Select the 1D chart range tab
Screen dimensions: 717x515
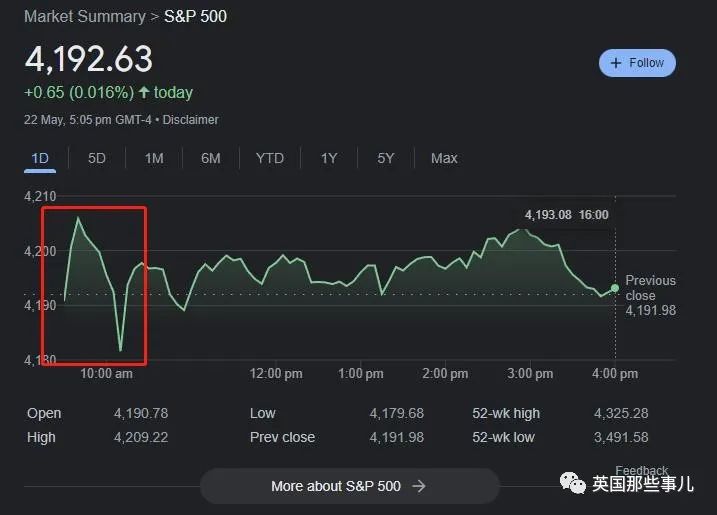point(40,158)
